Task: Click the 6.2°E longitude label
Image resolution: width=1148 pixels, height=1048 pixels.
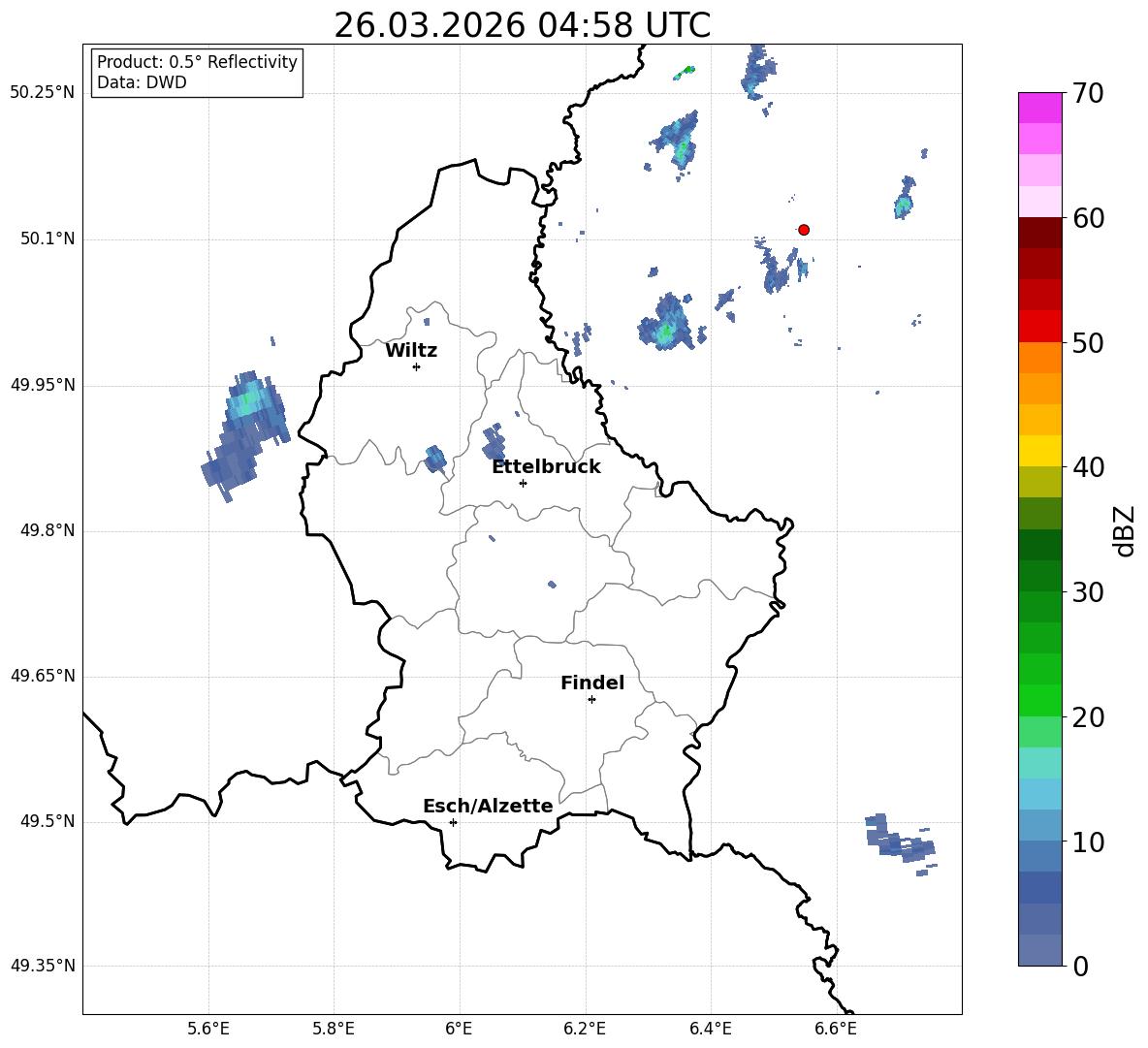Action: point(585,1029)
